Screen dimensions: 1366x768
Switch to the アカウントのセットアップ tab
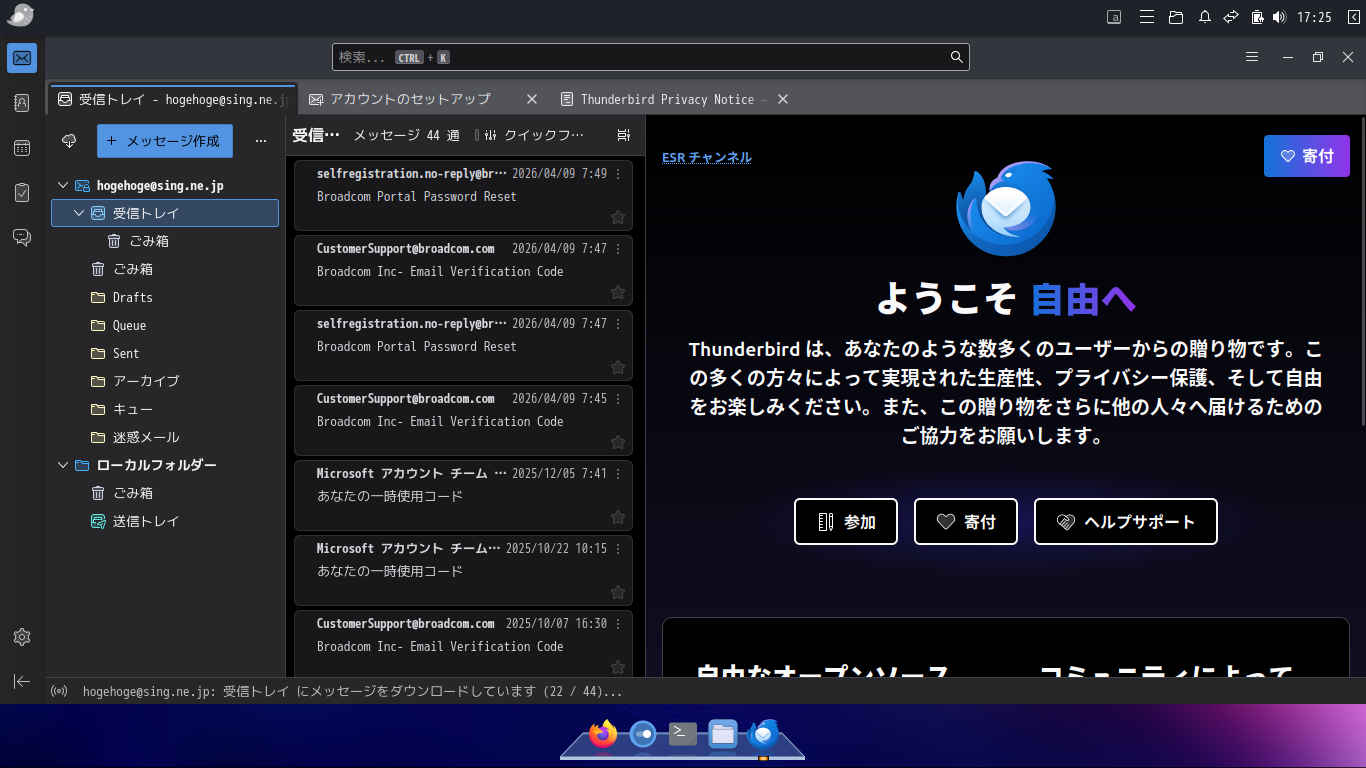point(410,99)
